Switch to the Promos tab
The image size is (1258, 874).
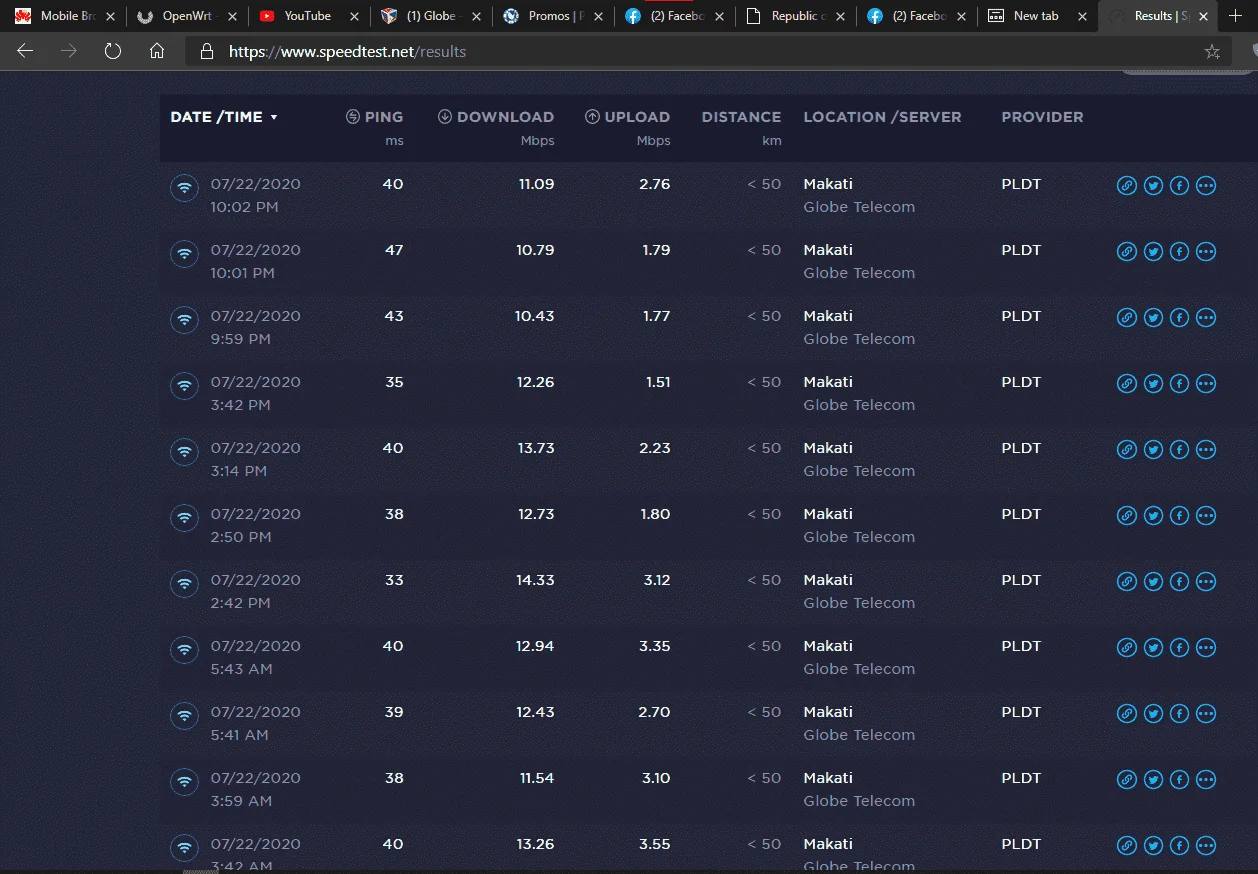click(553, 16)
